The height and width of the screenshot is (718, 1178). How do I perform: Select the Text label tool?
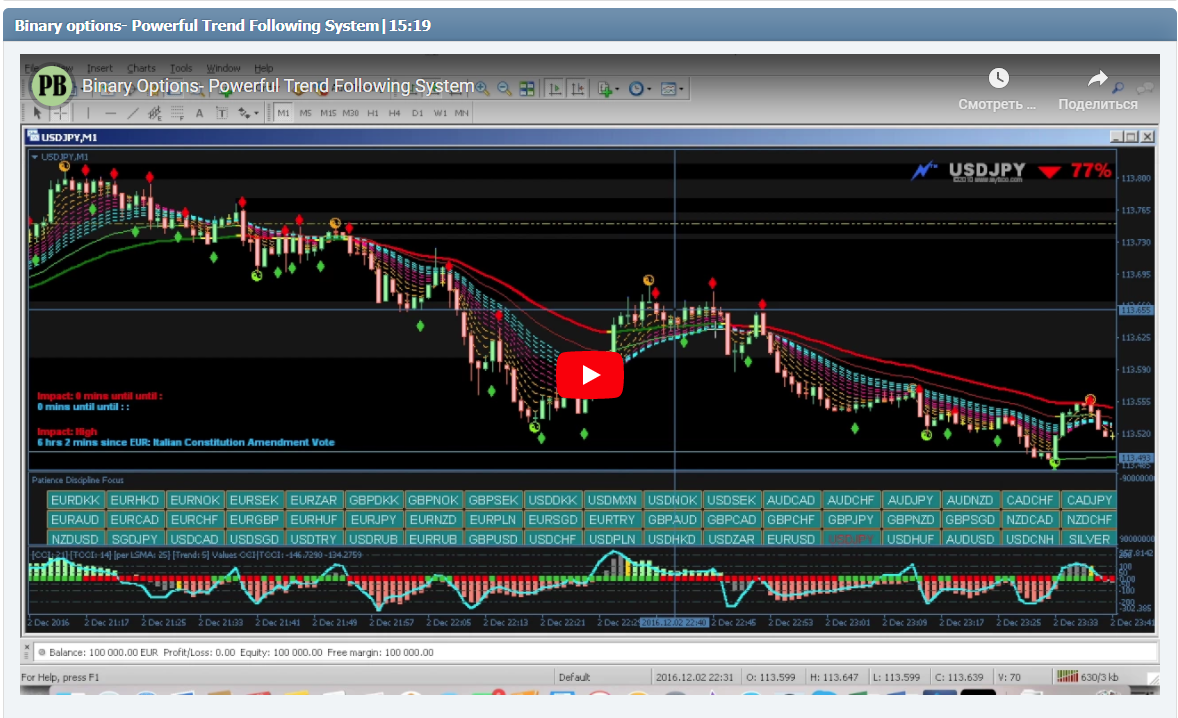[x=222, y=113]
